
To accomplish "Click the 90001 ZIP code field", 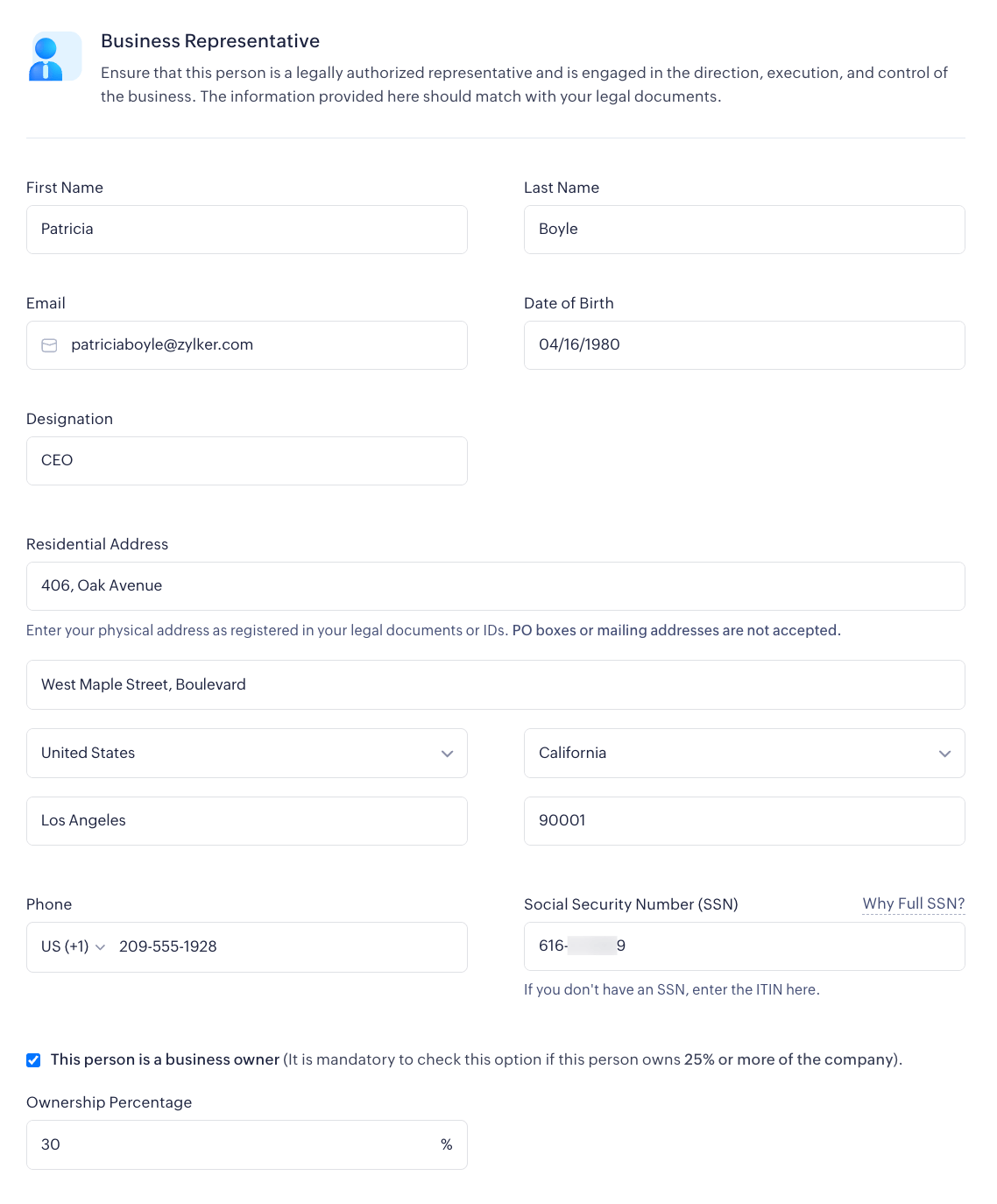I will click(744, 821).
